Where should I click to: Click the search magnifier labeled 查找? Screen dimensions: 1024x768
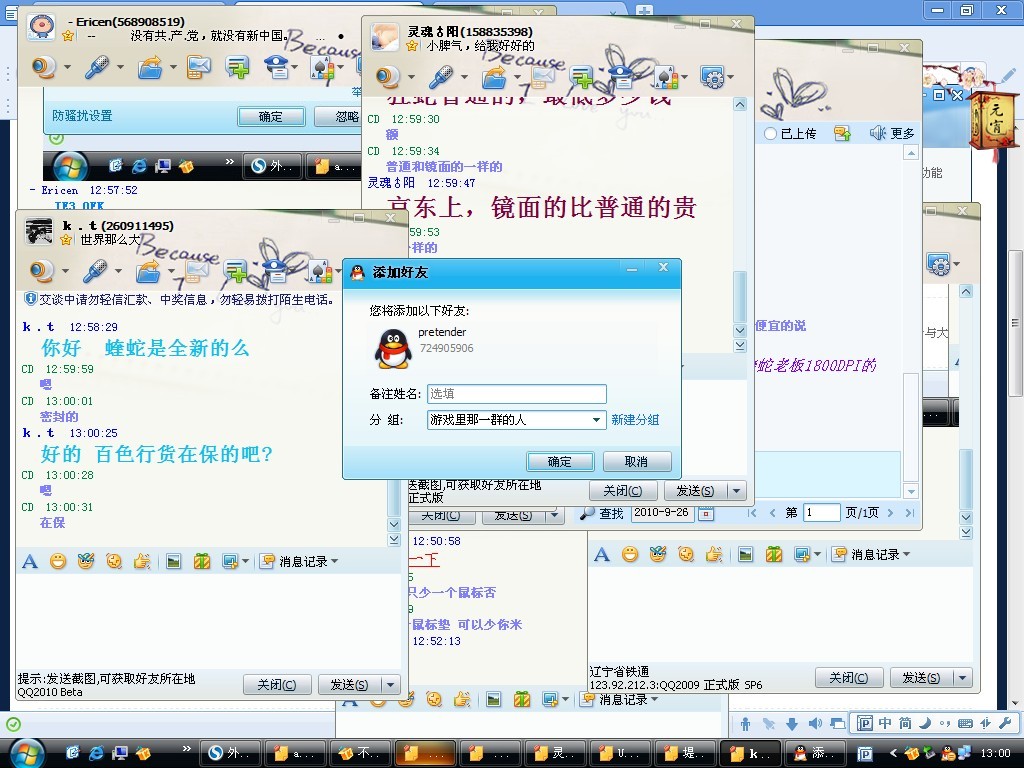(x=601, y=513)
